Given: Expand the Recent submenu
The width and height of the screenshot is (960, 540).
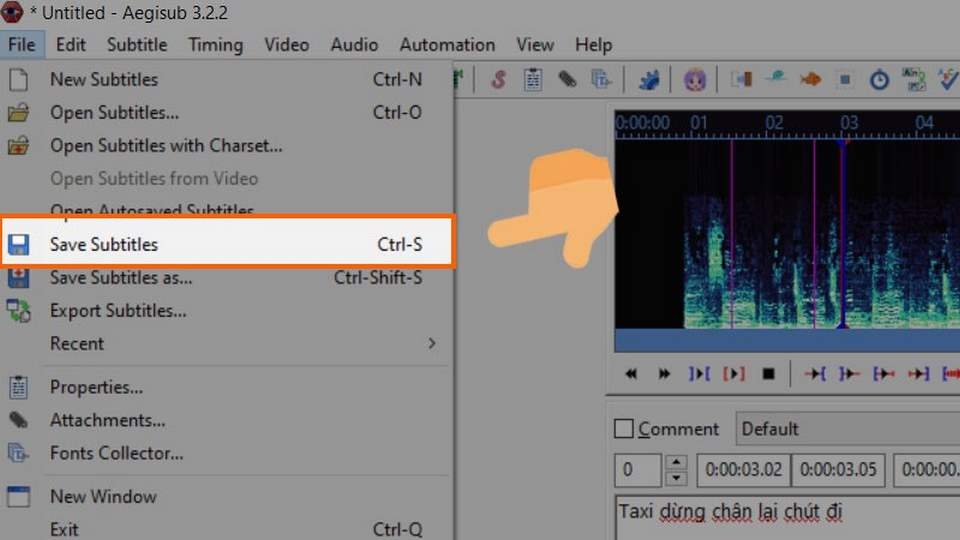Looking at the screenshot, I should (x=227, y=343).
